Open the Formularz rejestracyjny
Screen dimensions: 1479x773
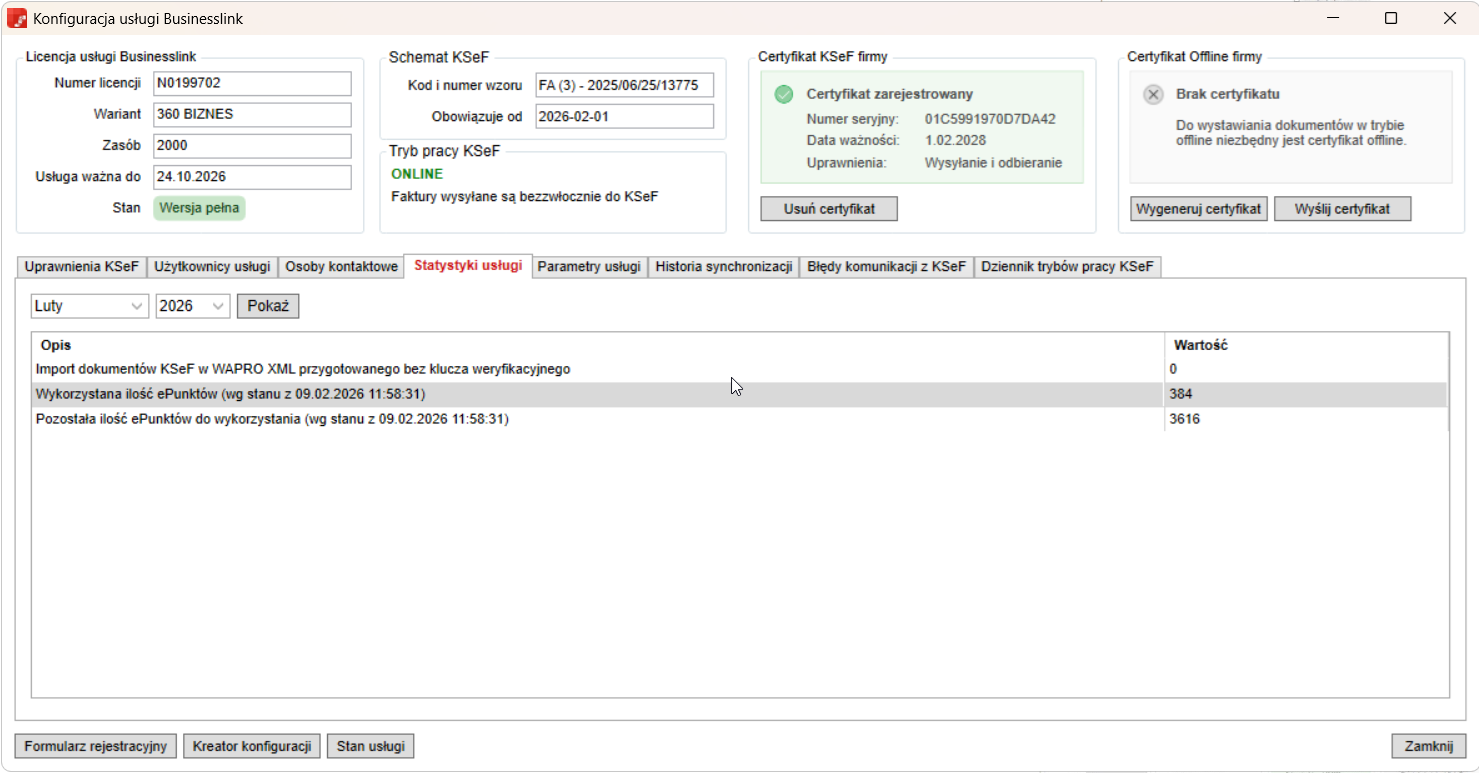point(96,746)
